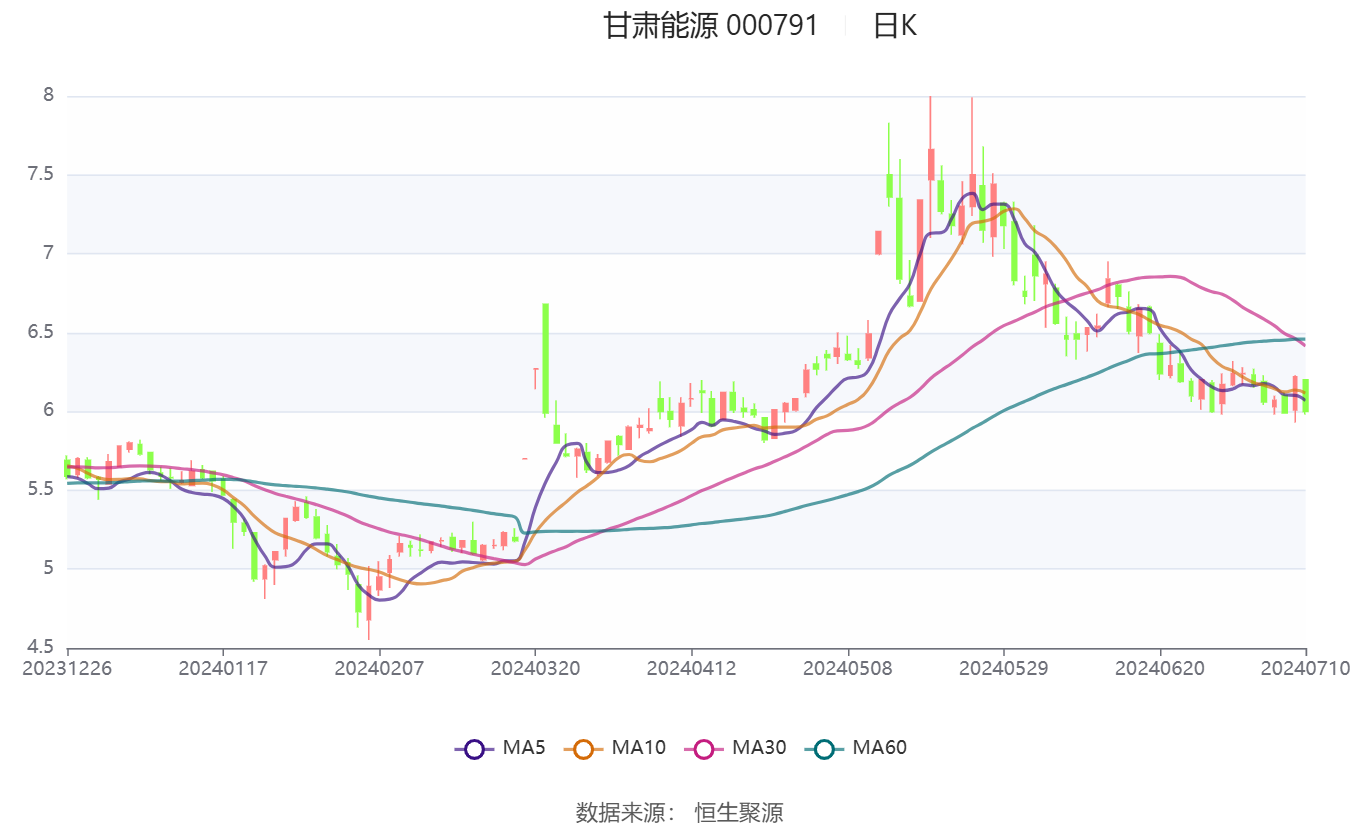Click the 日K label in the title
1360x828 pixels.
pos(895,25)
